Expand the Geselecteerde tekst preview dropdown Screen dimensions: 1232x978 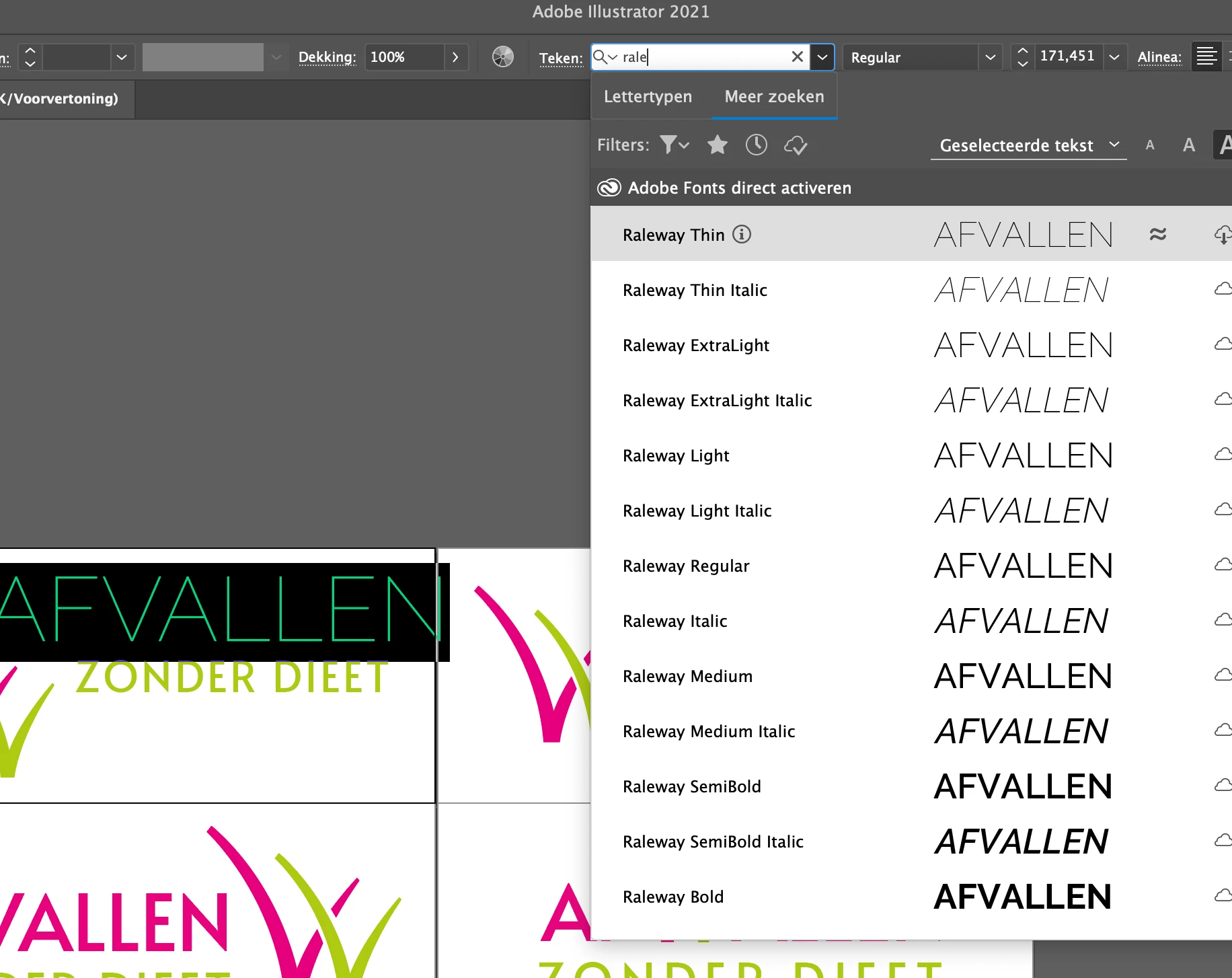1029,145
